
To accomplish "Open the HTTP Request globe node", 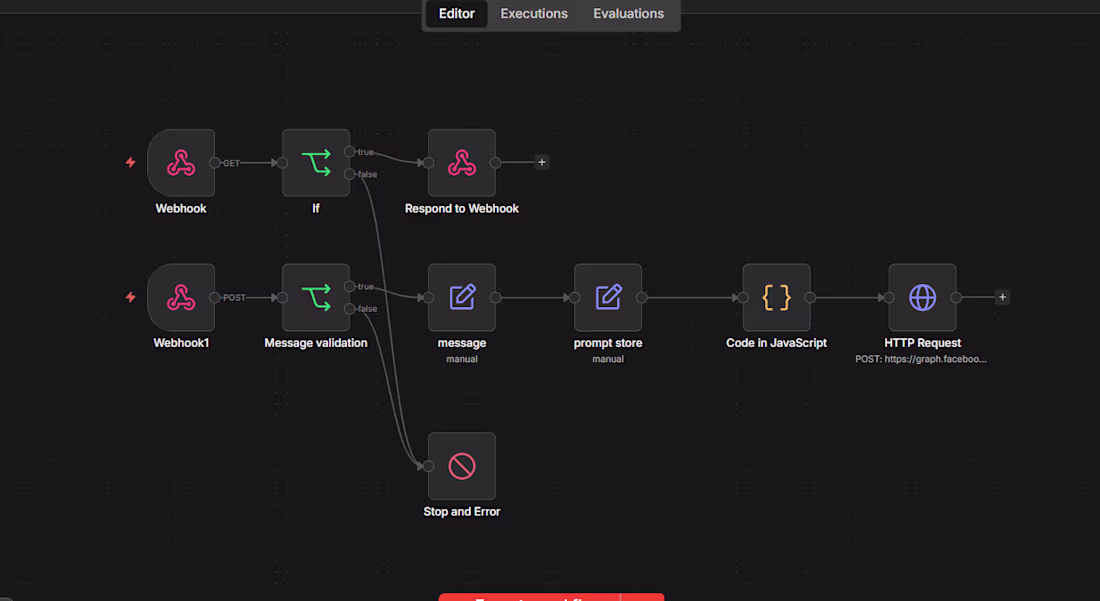I will pos(923,297).
